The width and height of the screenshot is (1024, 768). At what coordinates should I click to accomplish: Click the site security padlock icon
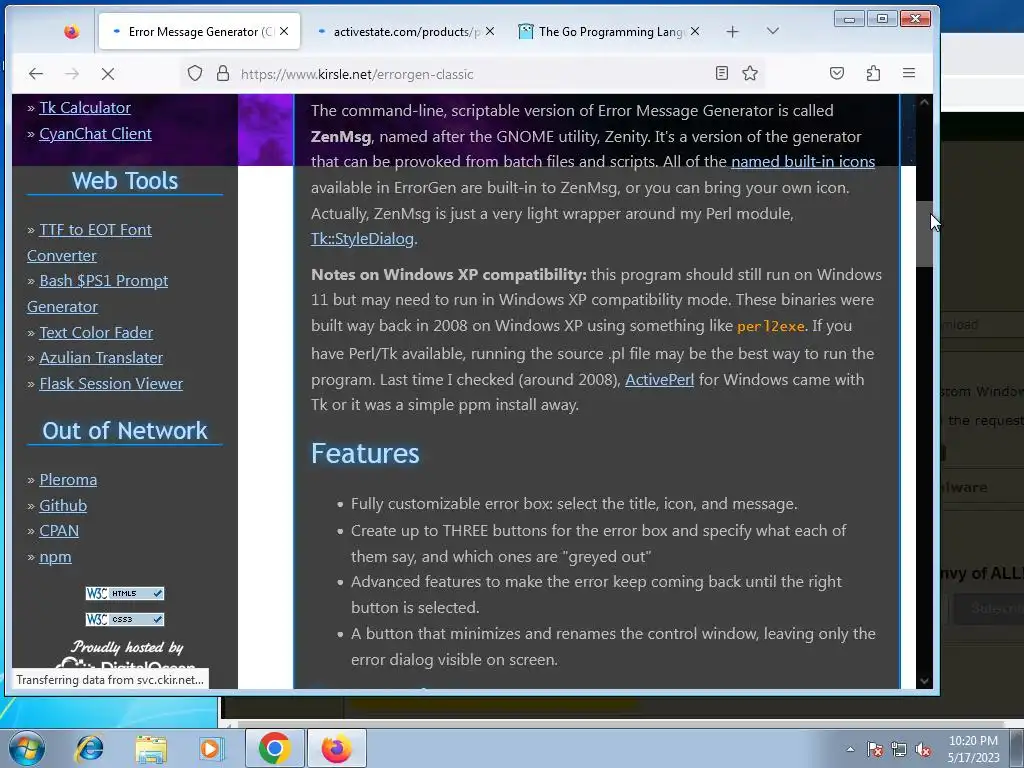[223, 73]
